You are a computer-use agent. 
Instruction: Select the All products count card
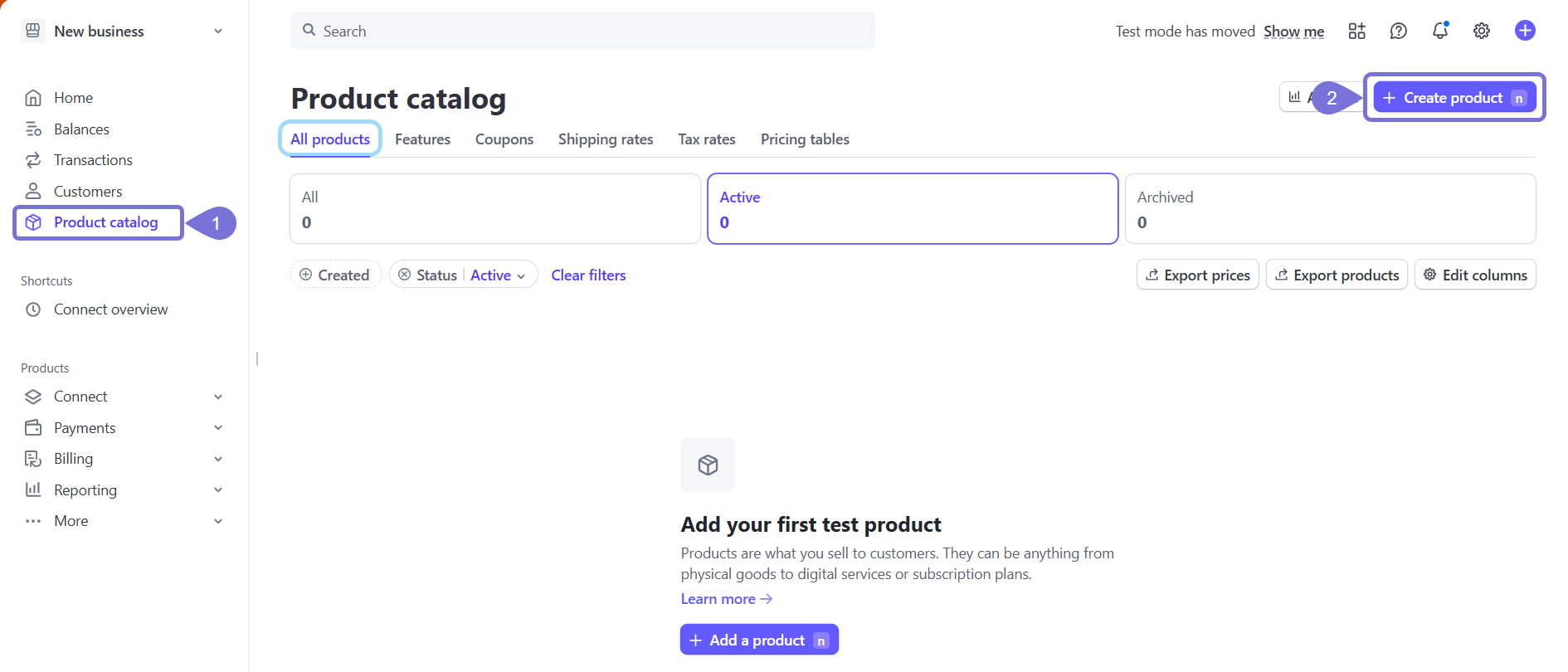(494, 209)
